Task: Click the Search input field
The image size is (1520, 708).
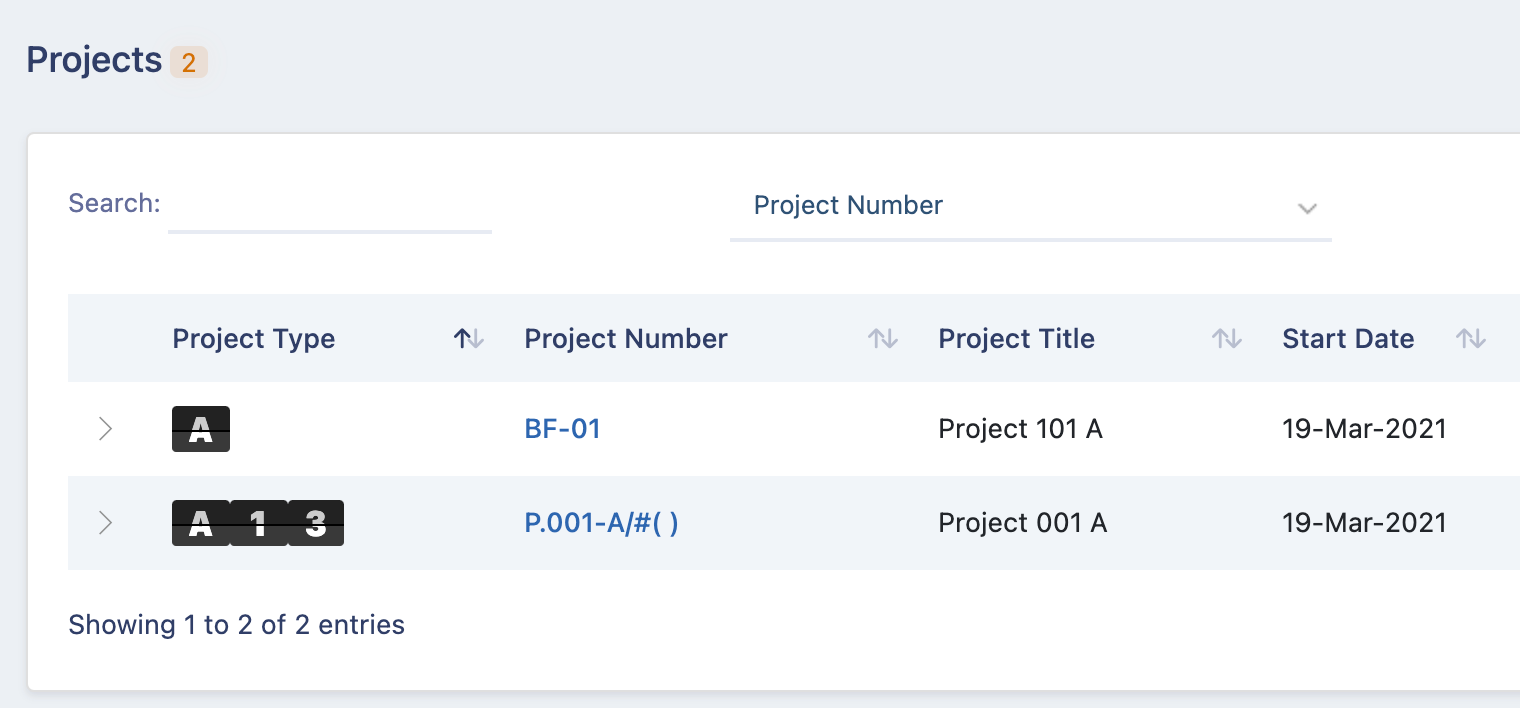Action: [x=329, y=206]
